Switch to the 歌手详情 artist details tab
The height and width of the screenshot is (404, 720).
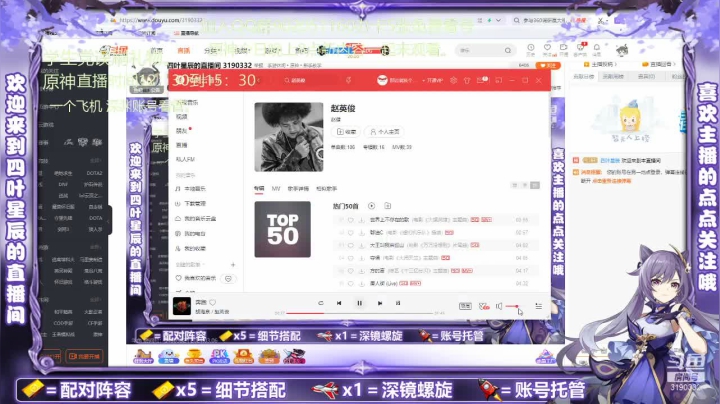(x=298, y=189)
